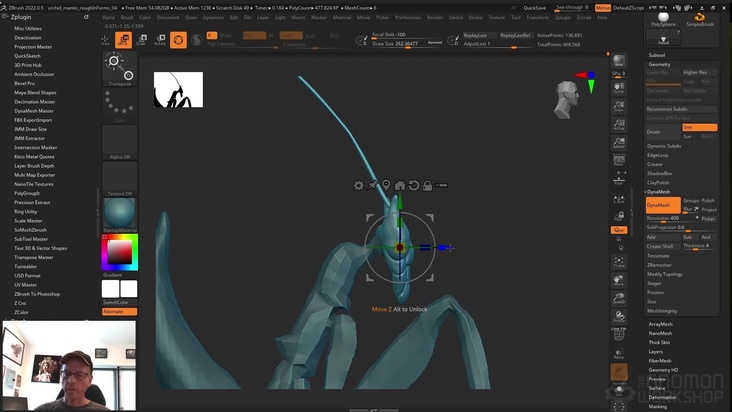Expand the ZRemesher section

[x=660, y=265]
